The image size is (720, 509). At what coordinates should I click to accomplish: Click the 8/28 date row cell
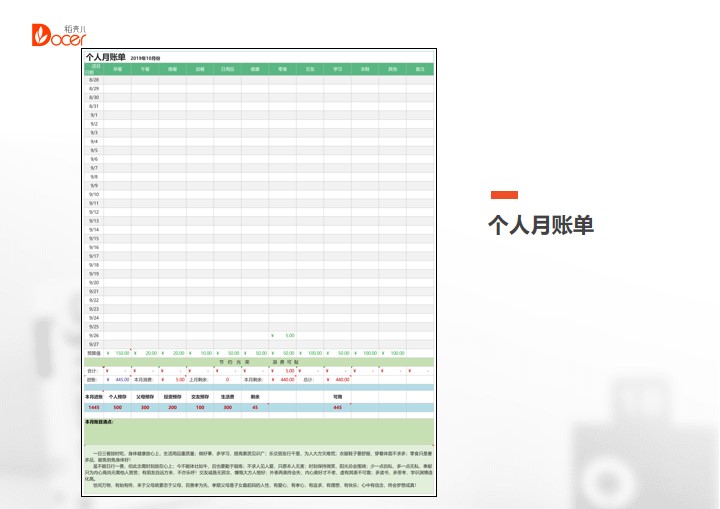[93, 79]
